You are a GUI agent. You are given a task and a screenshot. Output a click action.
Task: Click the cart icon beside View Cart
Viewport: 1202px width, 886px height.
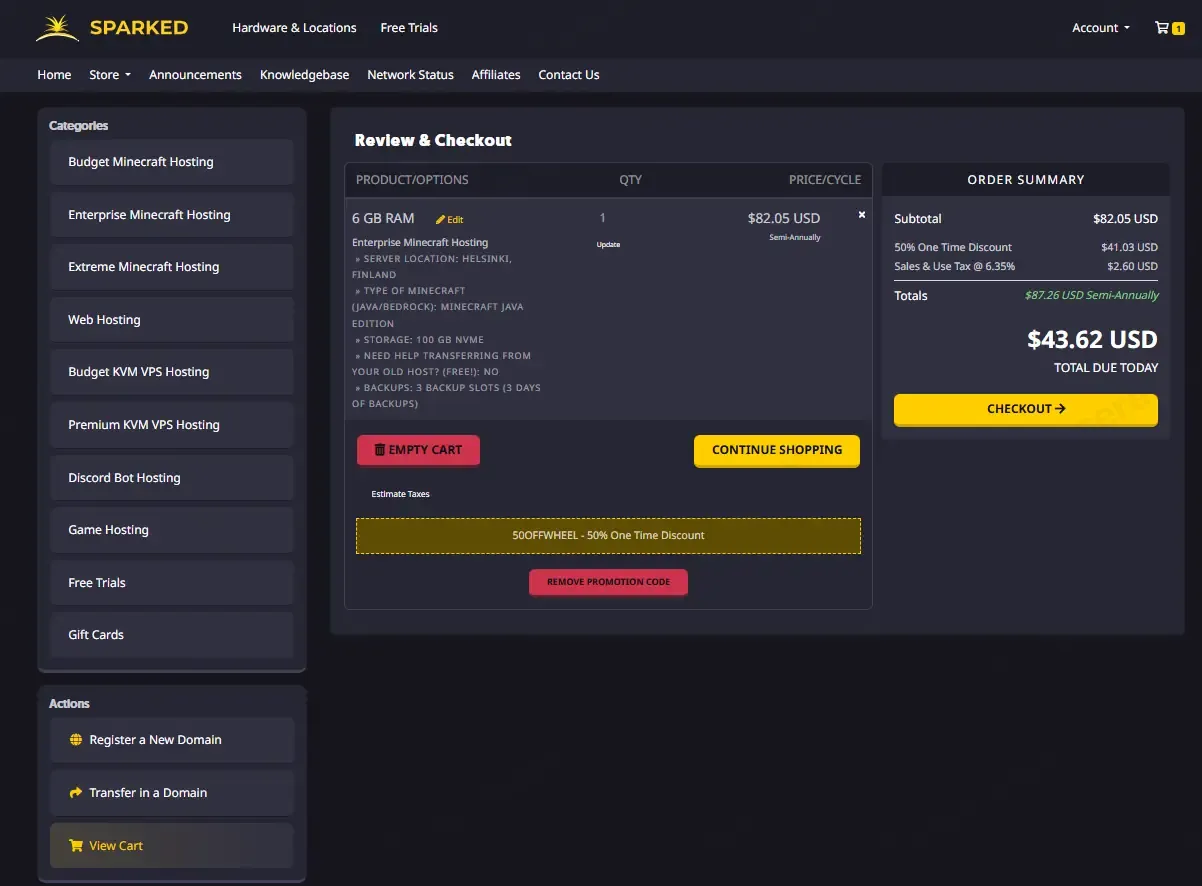[x=76, y=846]
